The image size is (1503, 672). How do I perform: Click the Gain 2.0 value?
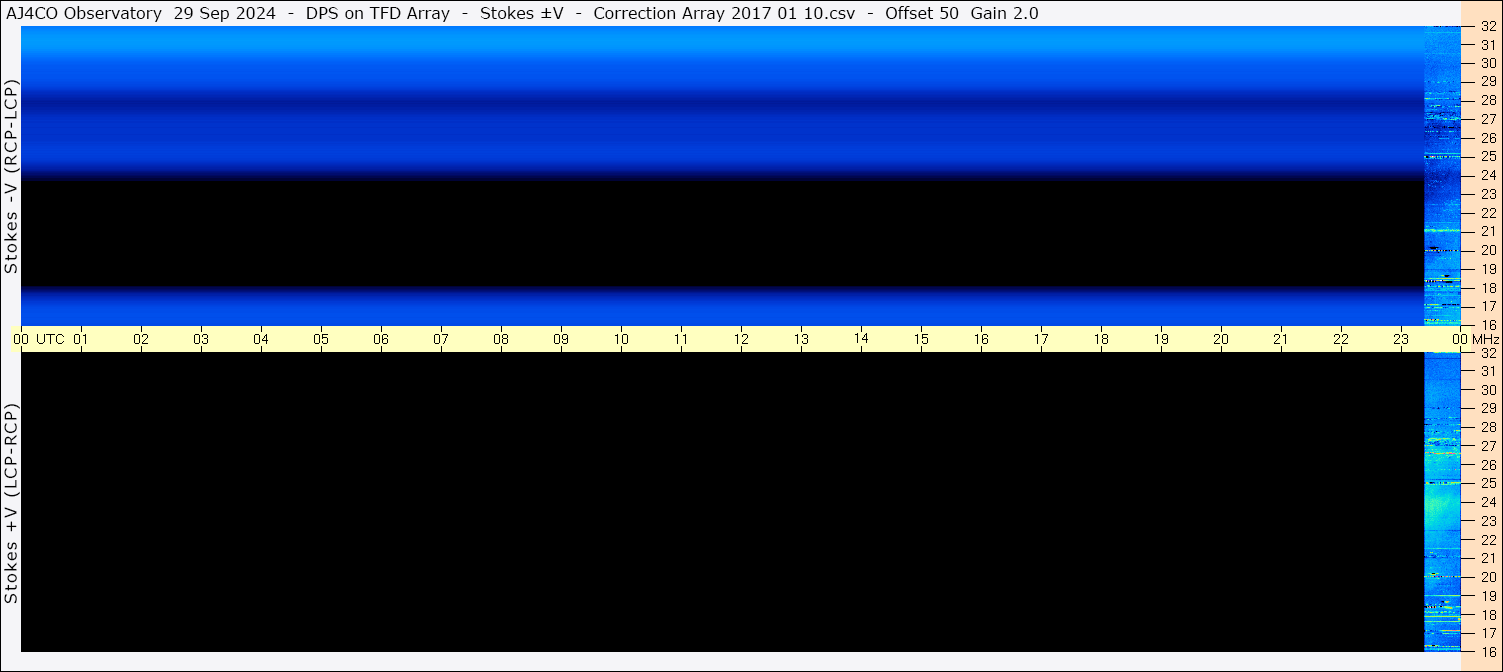(1005, 13)
